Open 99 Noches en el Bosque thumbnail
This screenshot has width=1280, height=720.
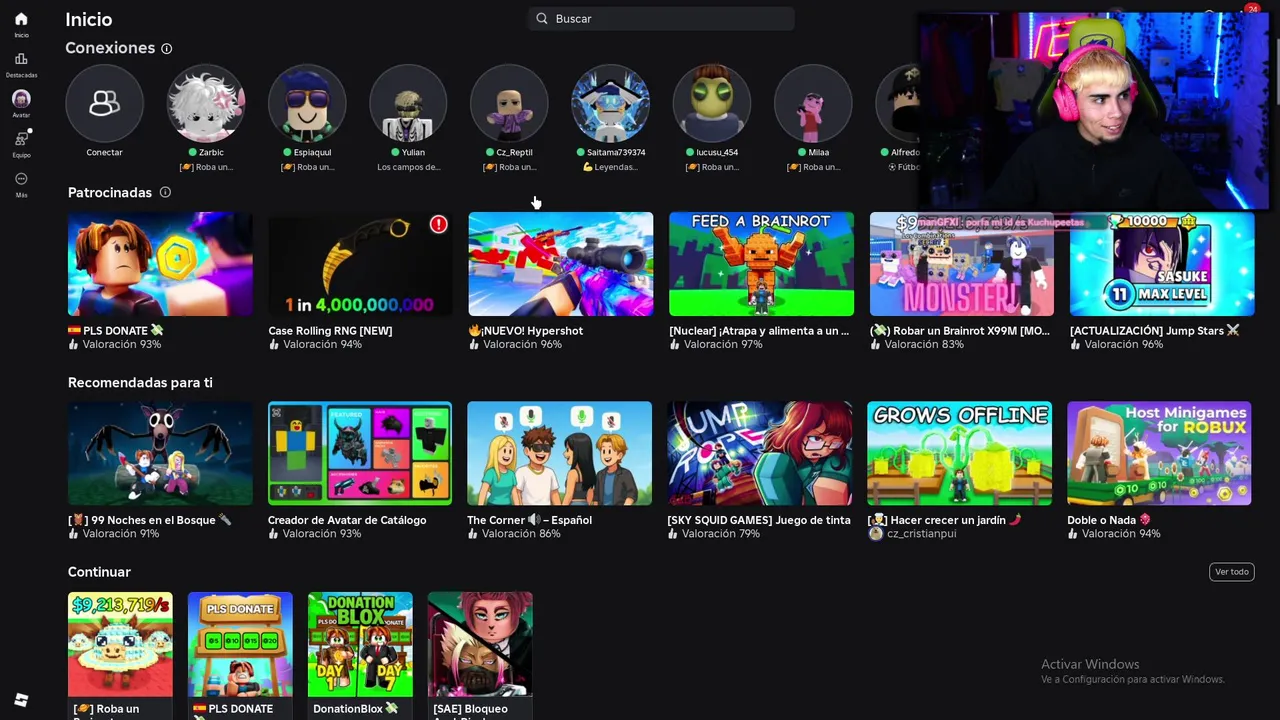coord(160,453)
